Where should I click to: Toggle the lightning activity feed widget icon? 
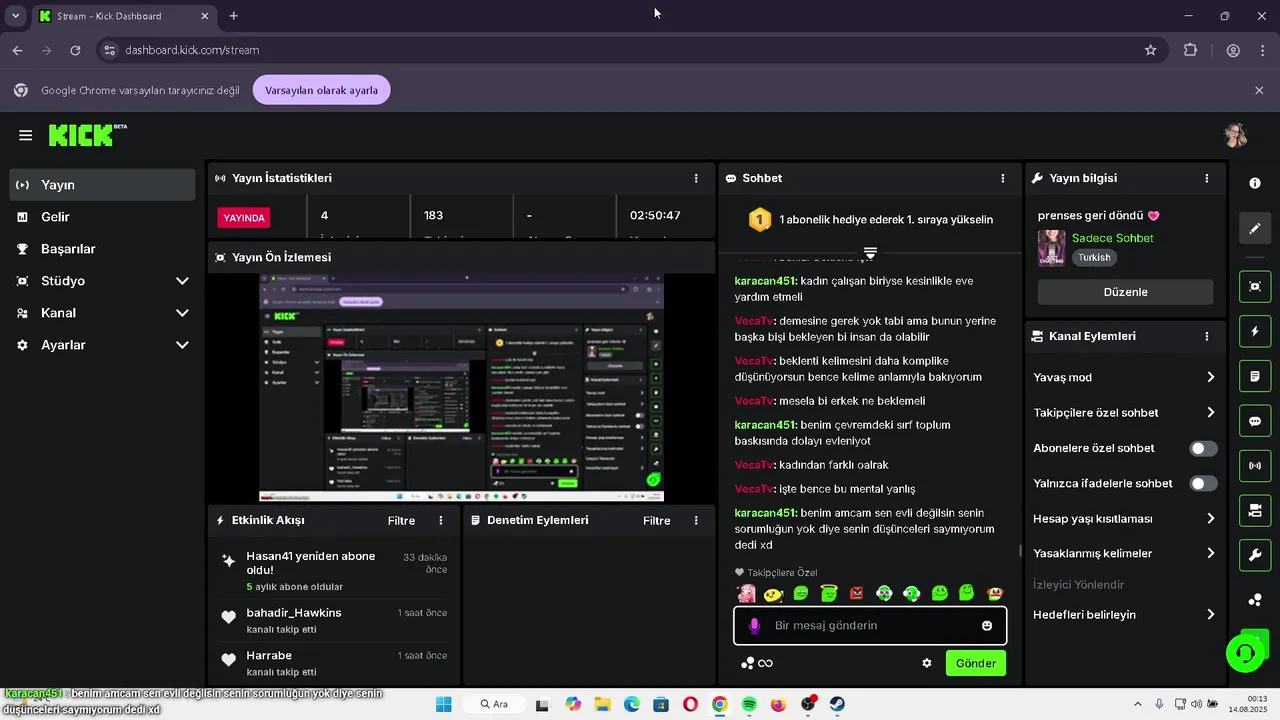click(1255, 331)
